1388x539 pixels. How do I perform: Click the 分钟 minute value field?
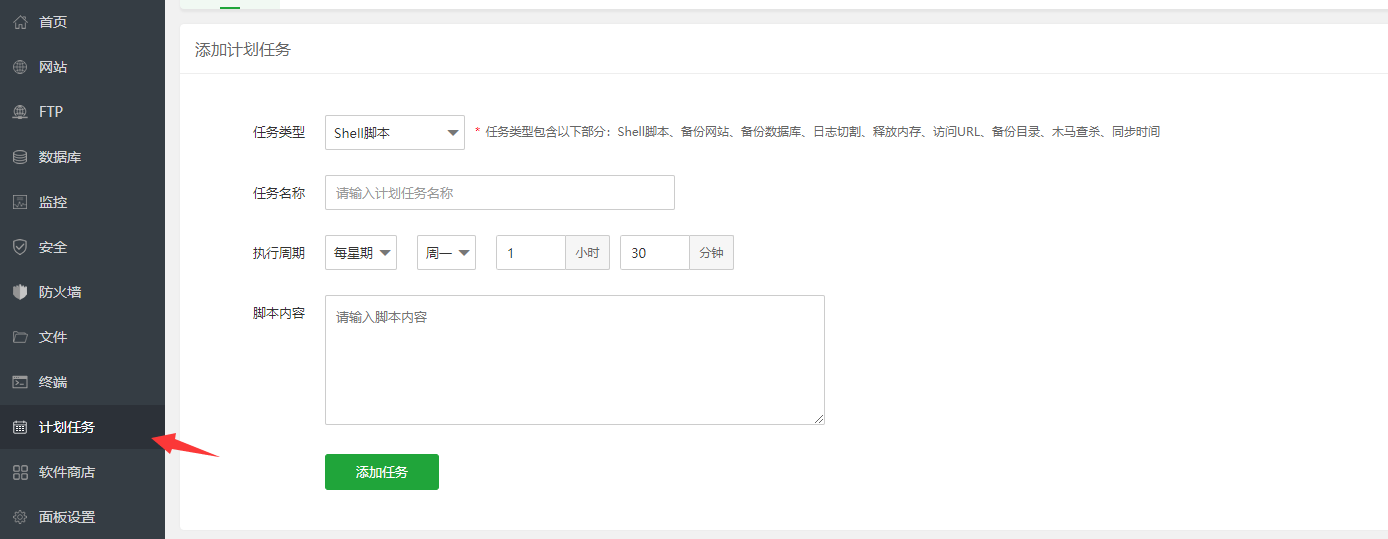(654, 253)
